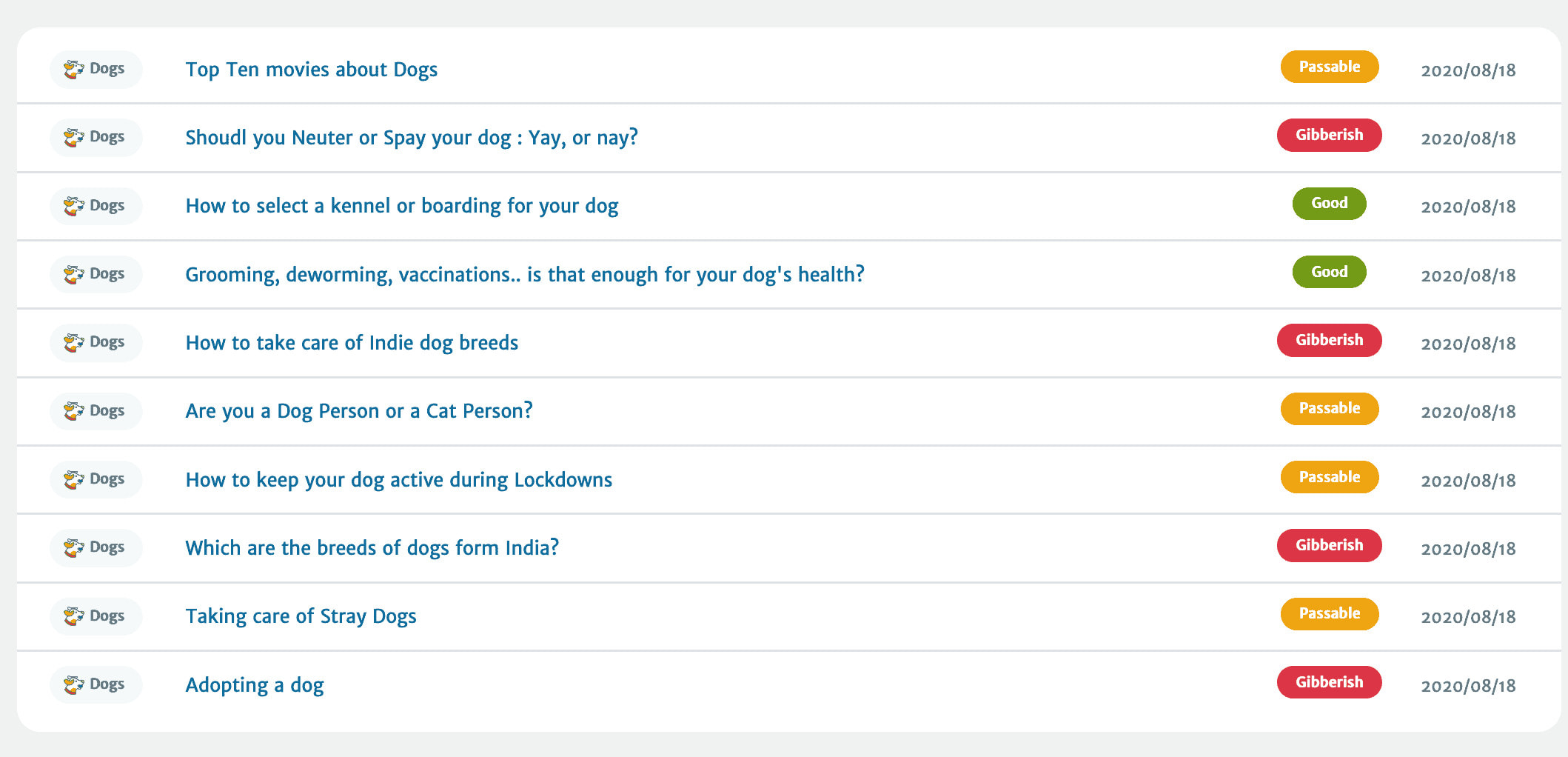Click the Dogs icon beside Top Ten movies

[74, 70]
